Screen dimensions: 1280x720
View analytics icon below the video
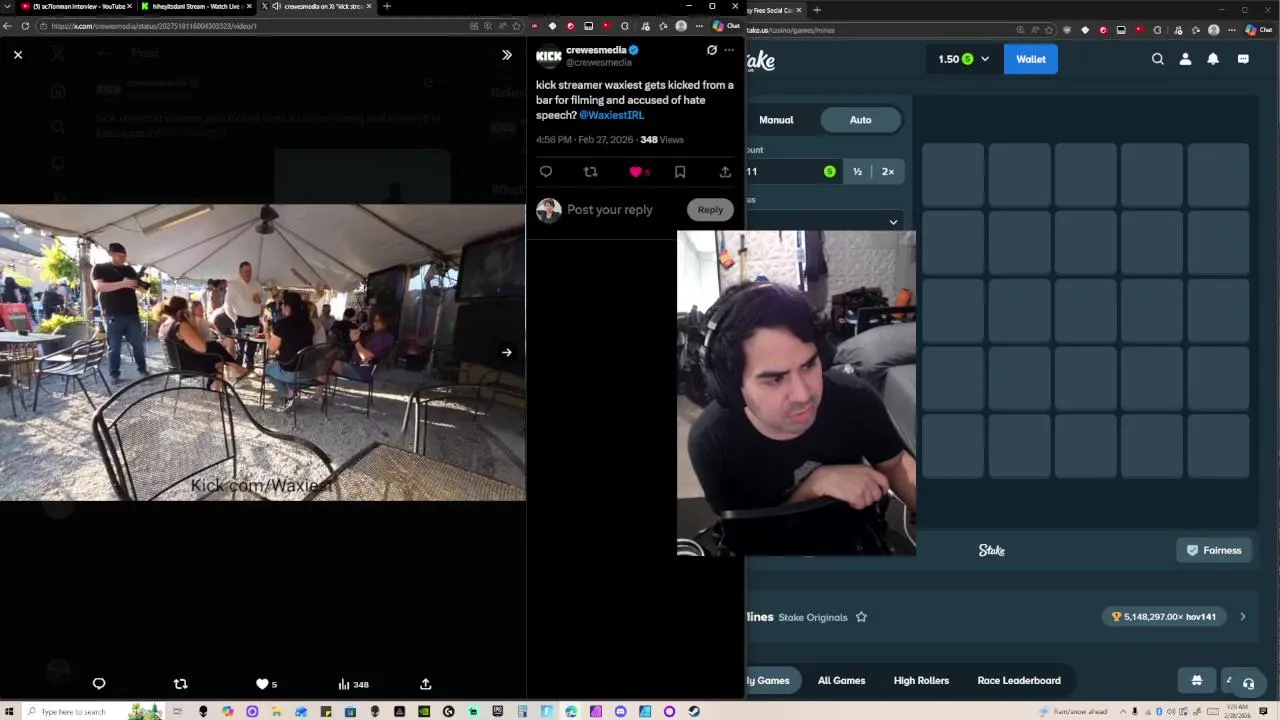[x=344, y=684]
